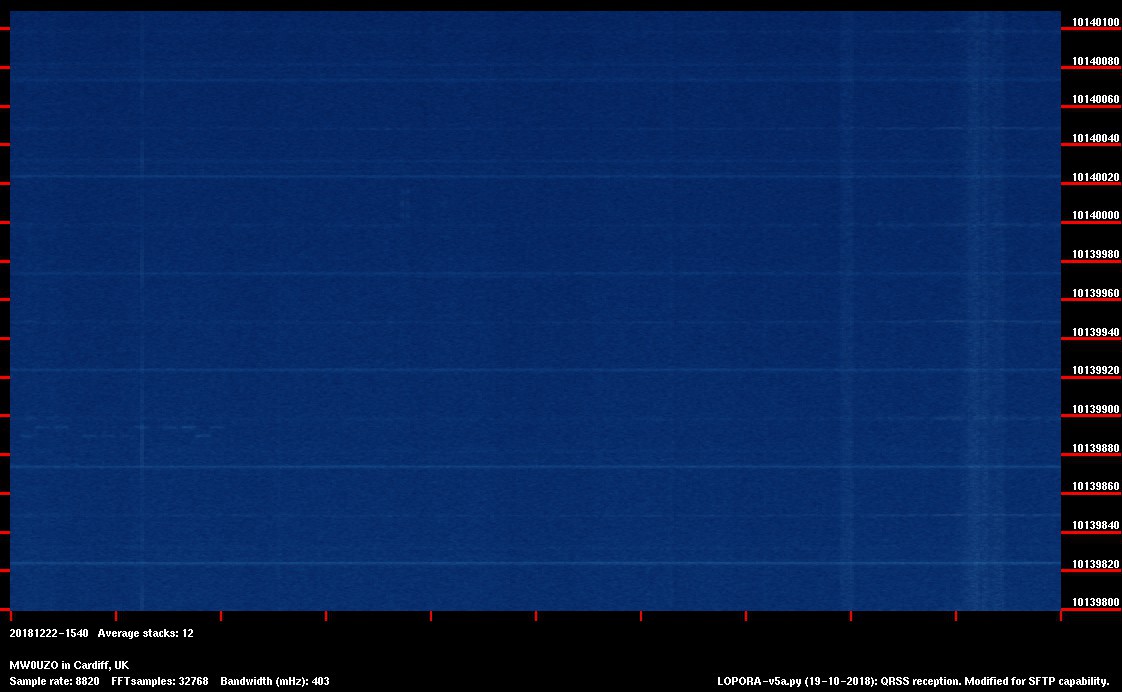Screen dimensions: 1122x692
Task: Click the 10140060 frequency label
Action: pos(1095,100)
